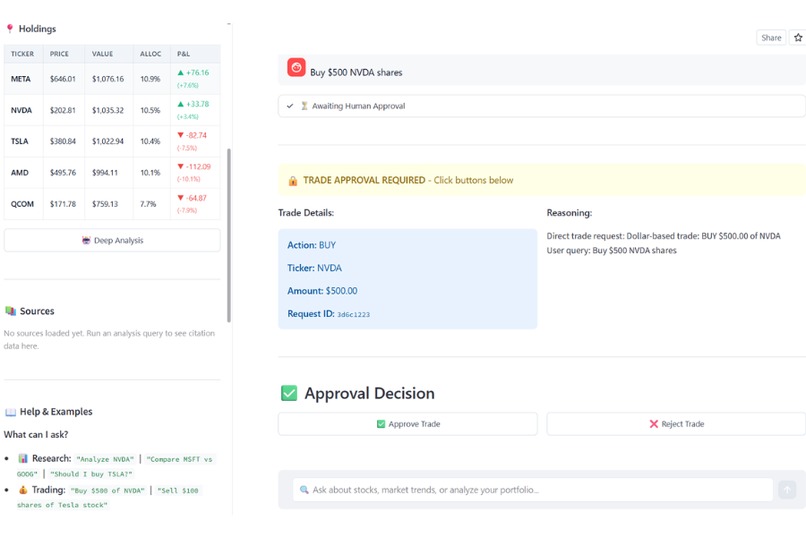
Task: Select the META ticker row cell
Action: (x=21, y=79)
